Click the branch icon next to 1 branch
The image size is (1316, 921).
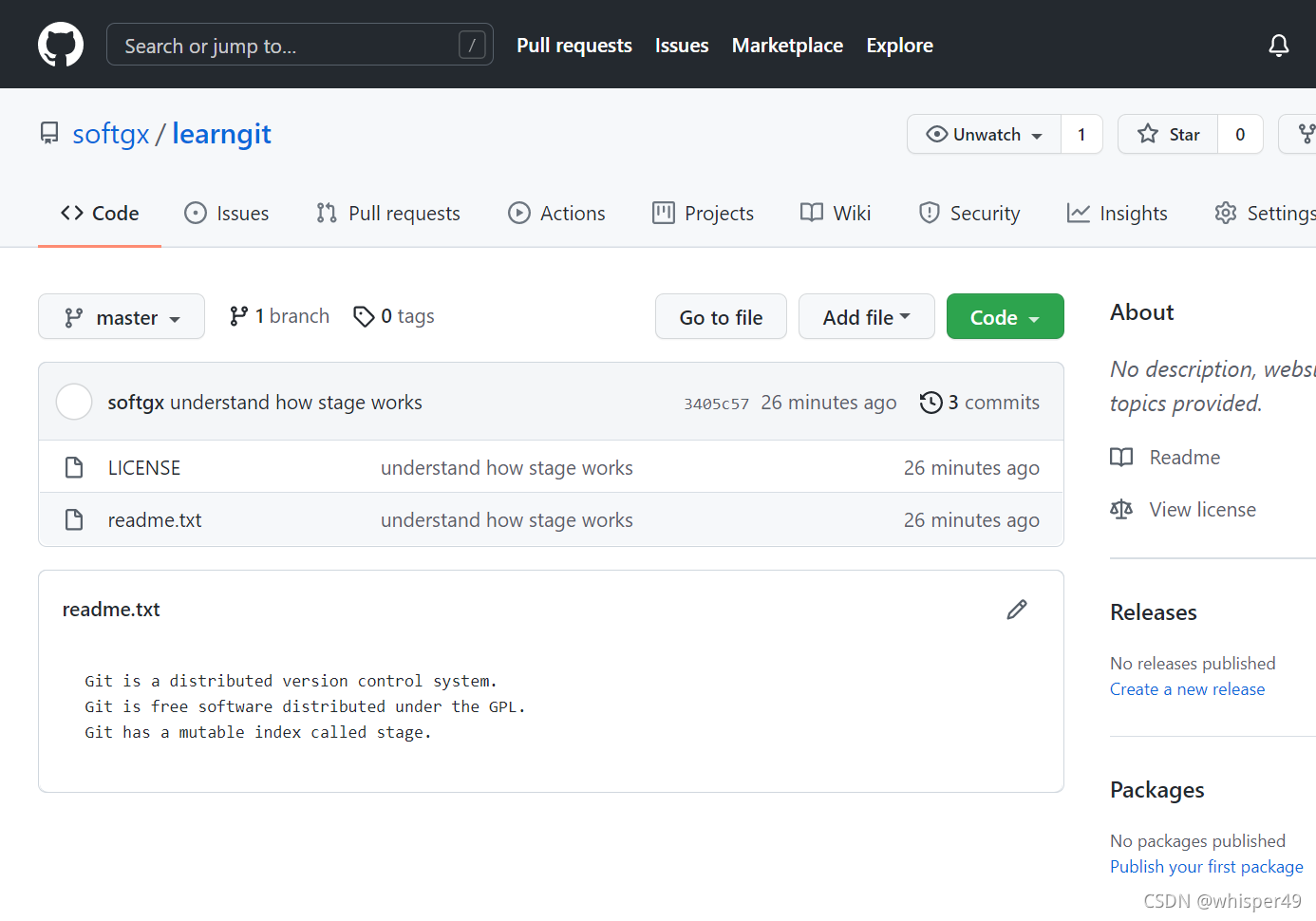pos(239,316)
